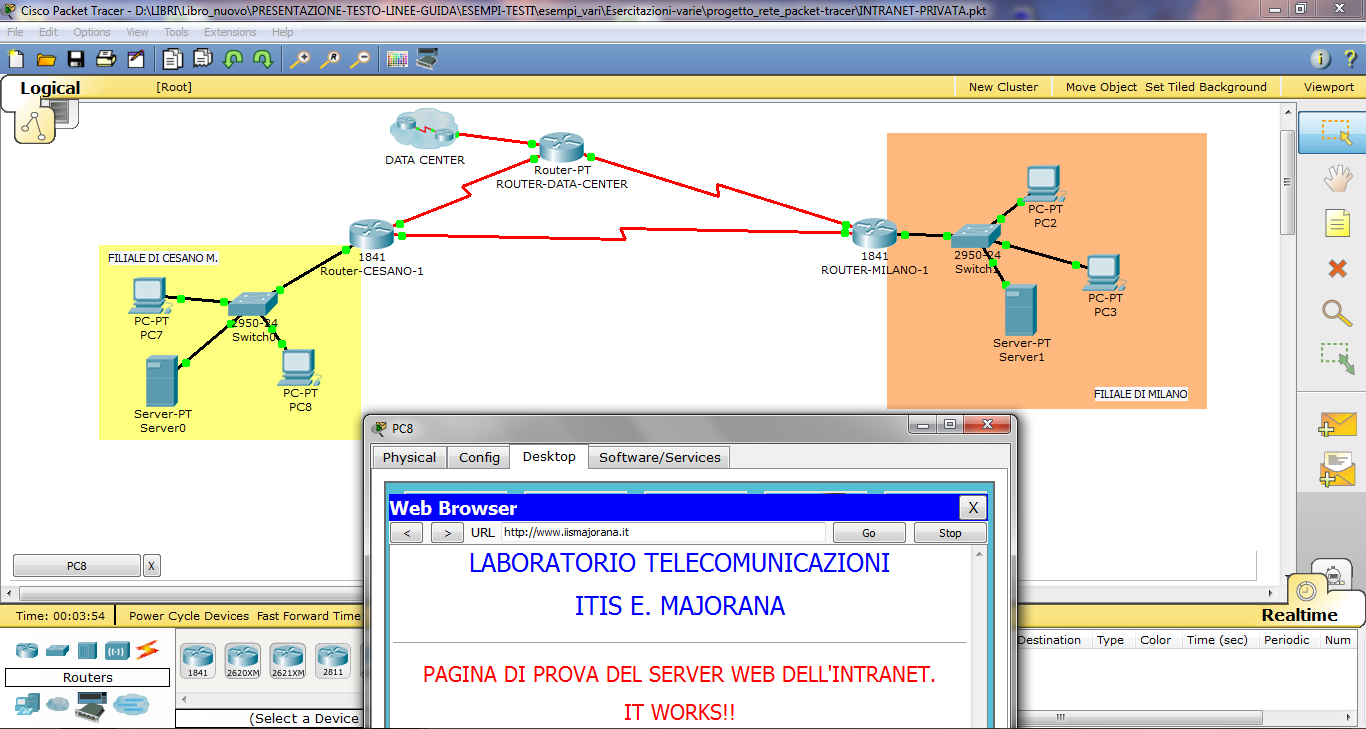
Task: Activate the Move Layout hand tool
Action: tap(1338, 178)
